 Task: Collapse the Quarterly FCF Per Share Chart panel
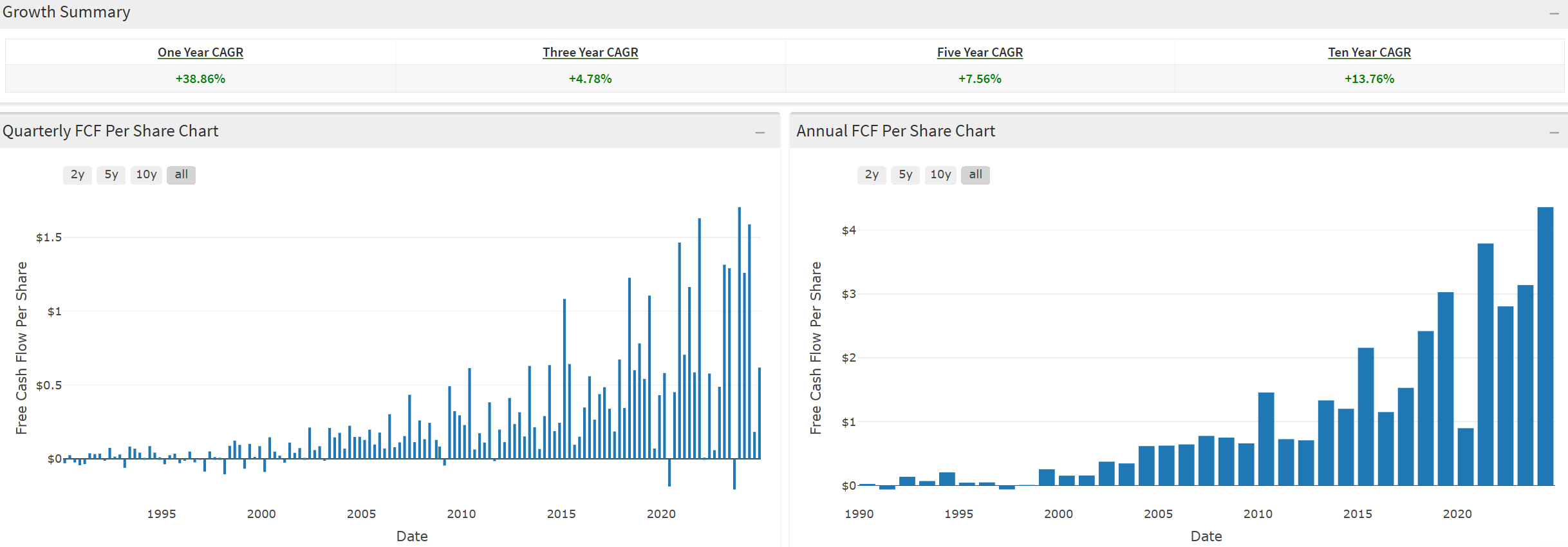coord(760,133)
